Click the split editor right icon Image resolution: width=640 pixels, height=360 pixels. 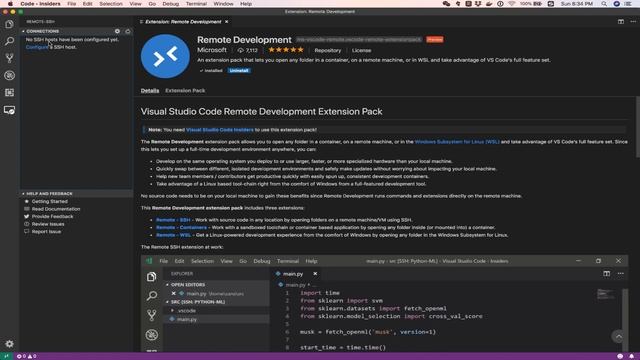point(621,22)
